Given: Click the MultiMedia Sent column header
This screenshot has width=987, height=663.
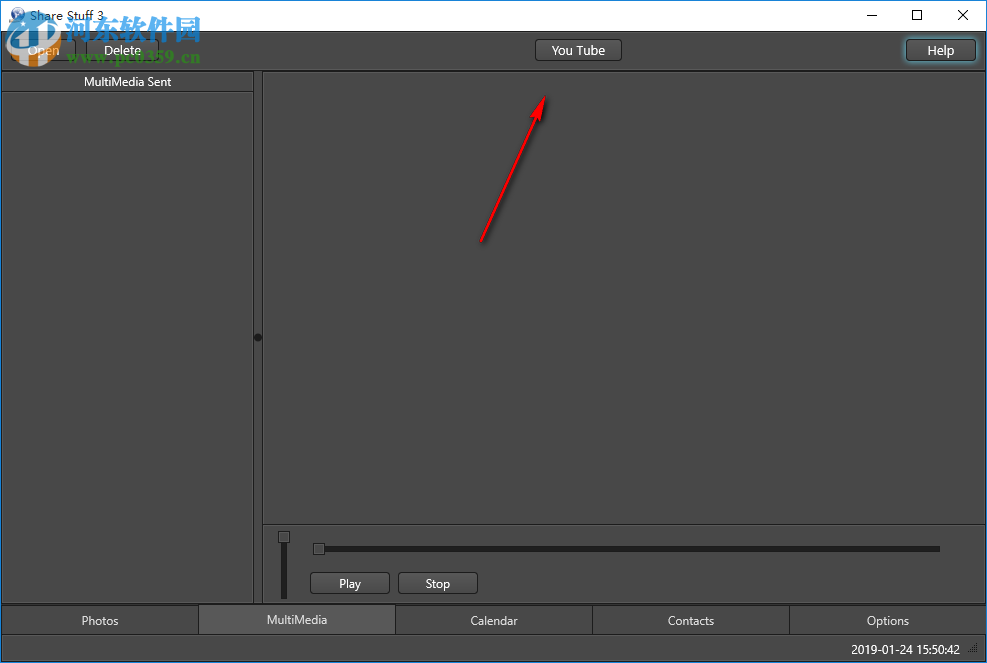Looking at the screenshot, I should pyautogui.click(x=128, y=82).
